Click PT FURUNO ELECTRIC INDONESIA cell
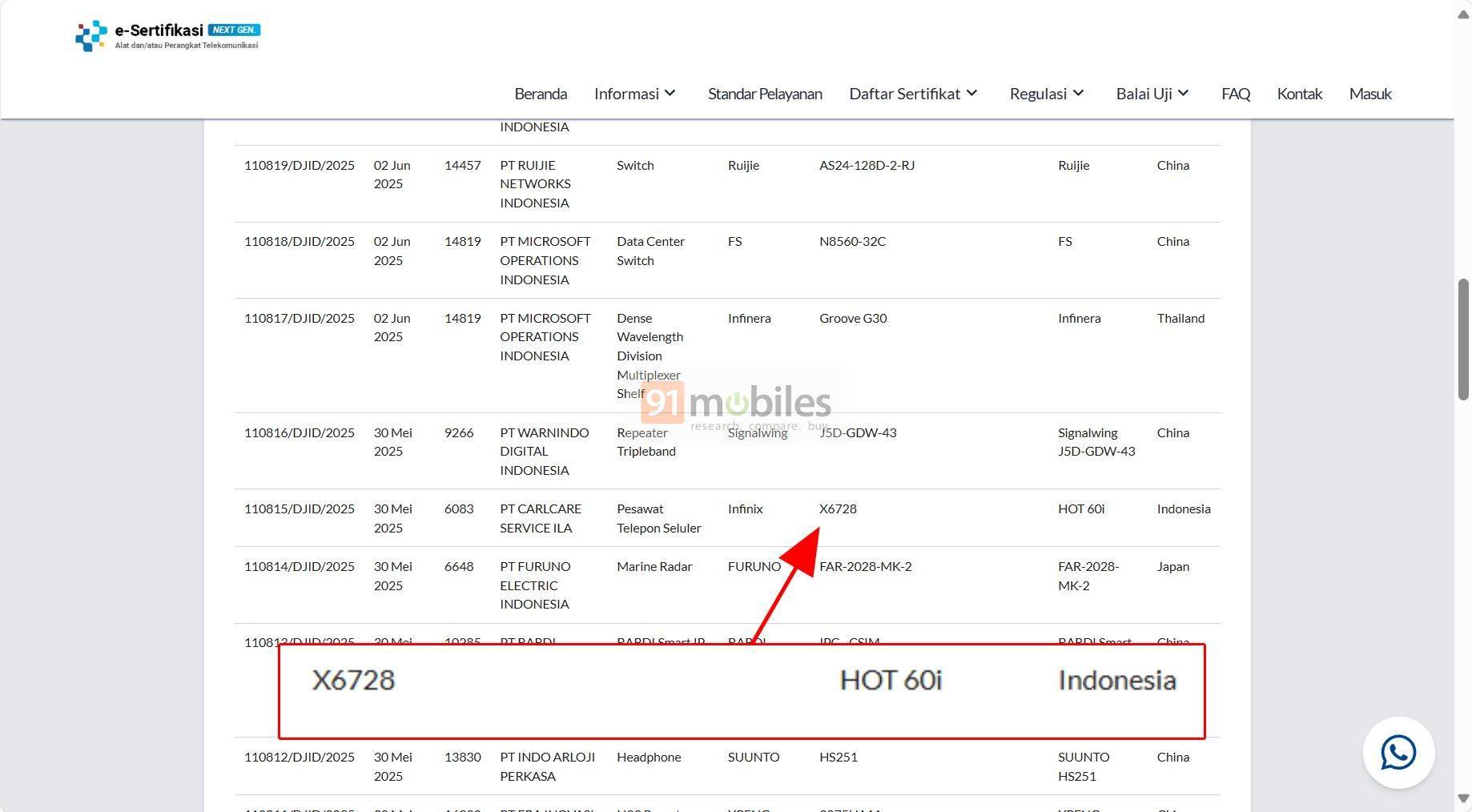This screenshot has width=1472, height=812. (x=535, y=585)
